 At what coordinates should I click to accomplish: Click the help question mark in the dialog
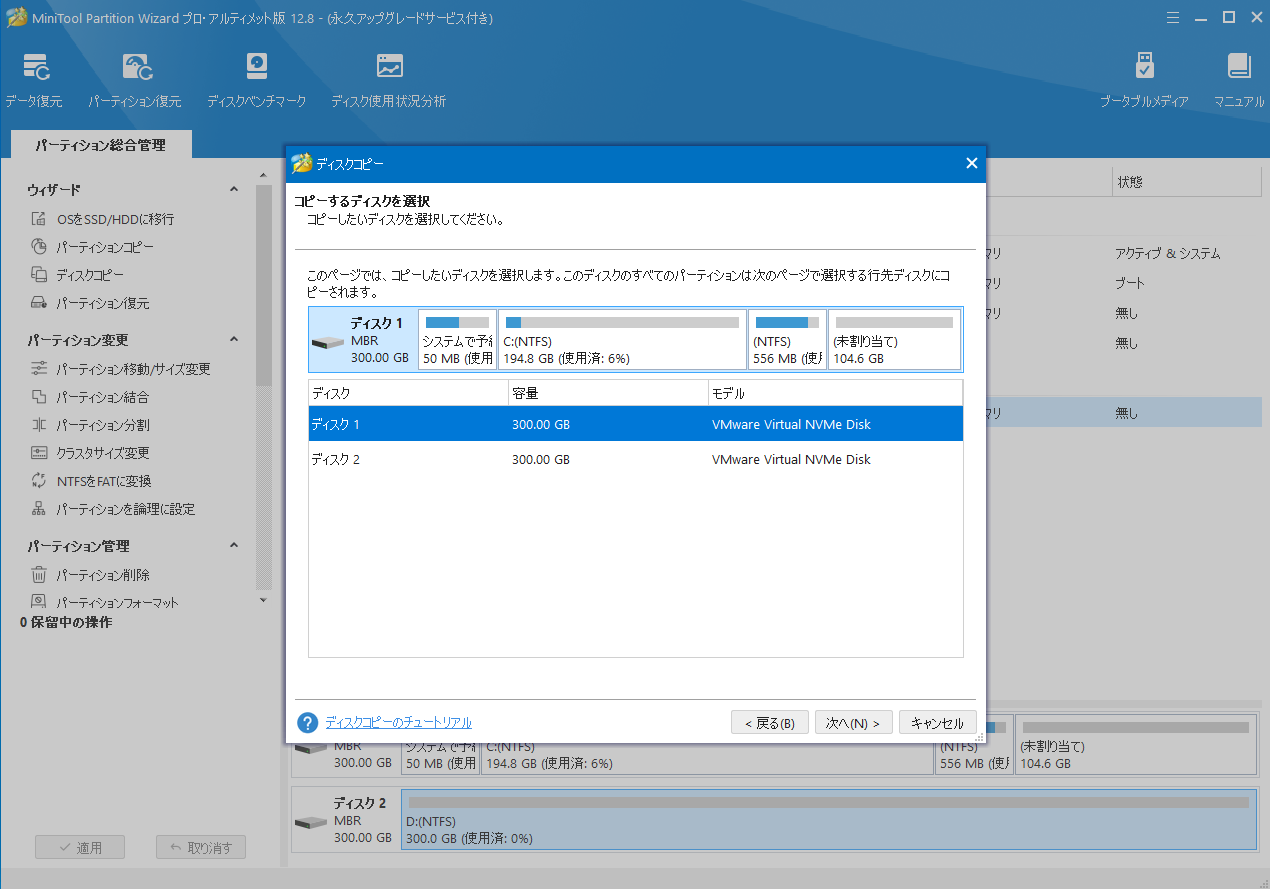tap(307, 722)
